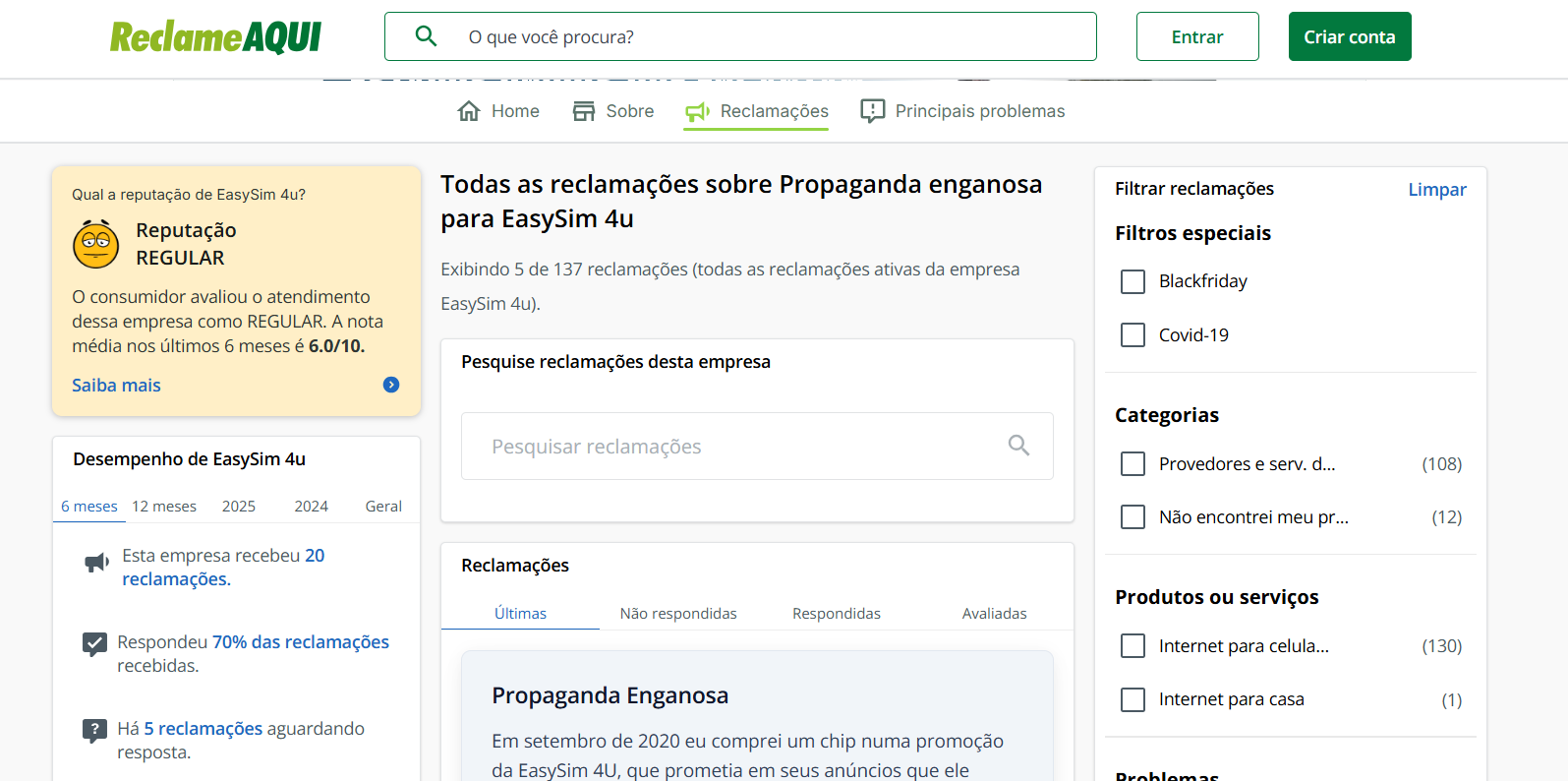The height and width of the screenshot is (781, 1568).
Task: Switch to the 12 meses performance tab
Action: coord(164,507)
